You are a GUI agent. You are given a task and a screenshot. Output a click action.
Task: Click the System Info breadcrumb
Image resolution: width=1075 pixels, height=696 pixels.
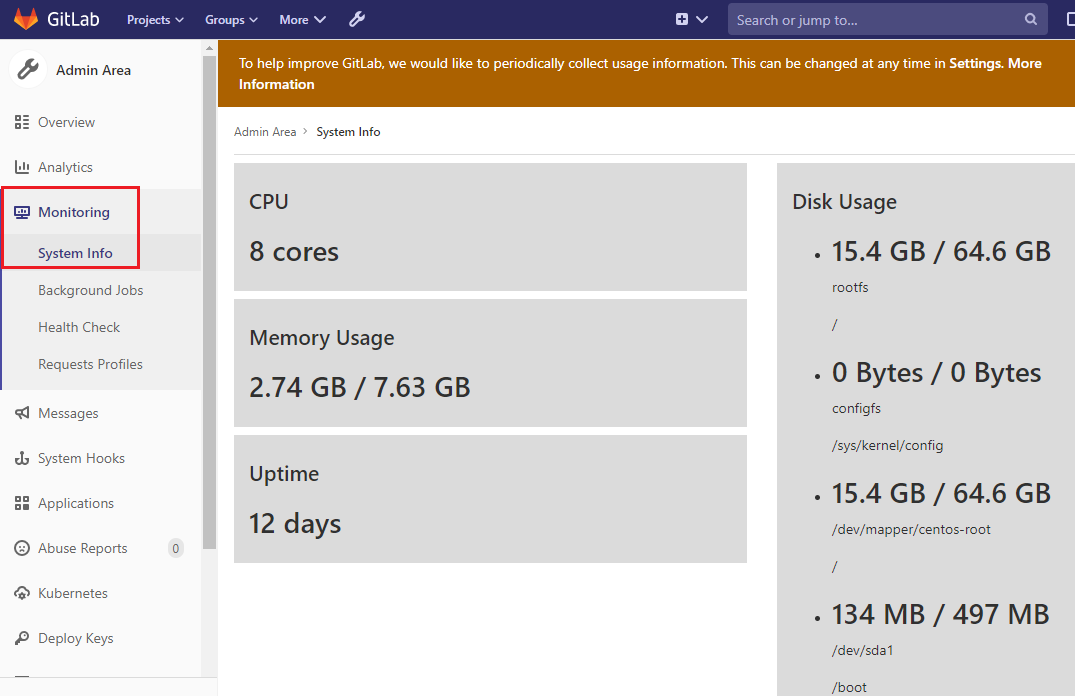pyautogui.click(x=348, y=132)
